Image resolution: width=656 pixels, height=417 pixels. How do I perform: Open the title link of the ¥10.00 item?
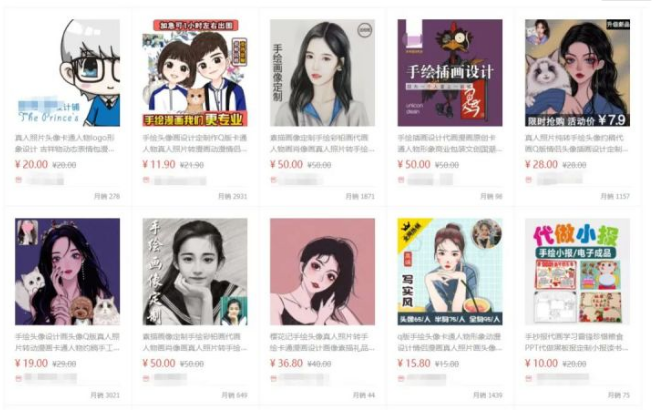[x=577, y=342]
